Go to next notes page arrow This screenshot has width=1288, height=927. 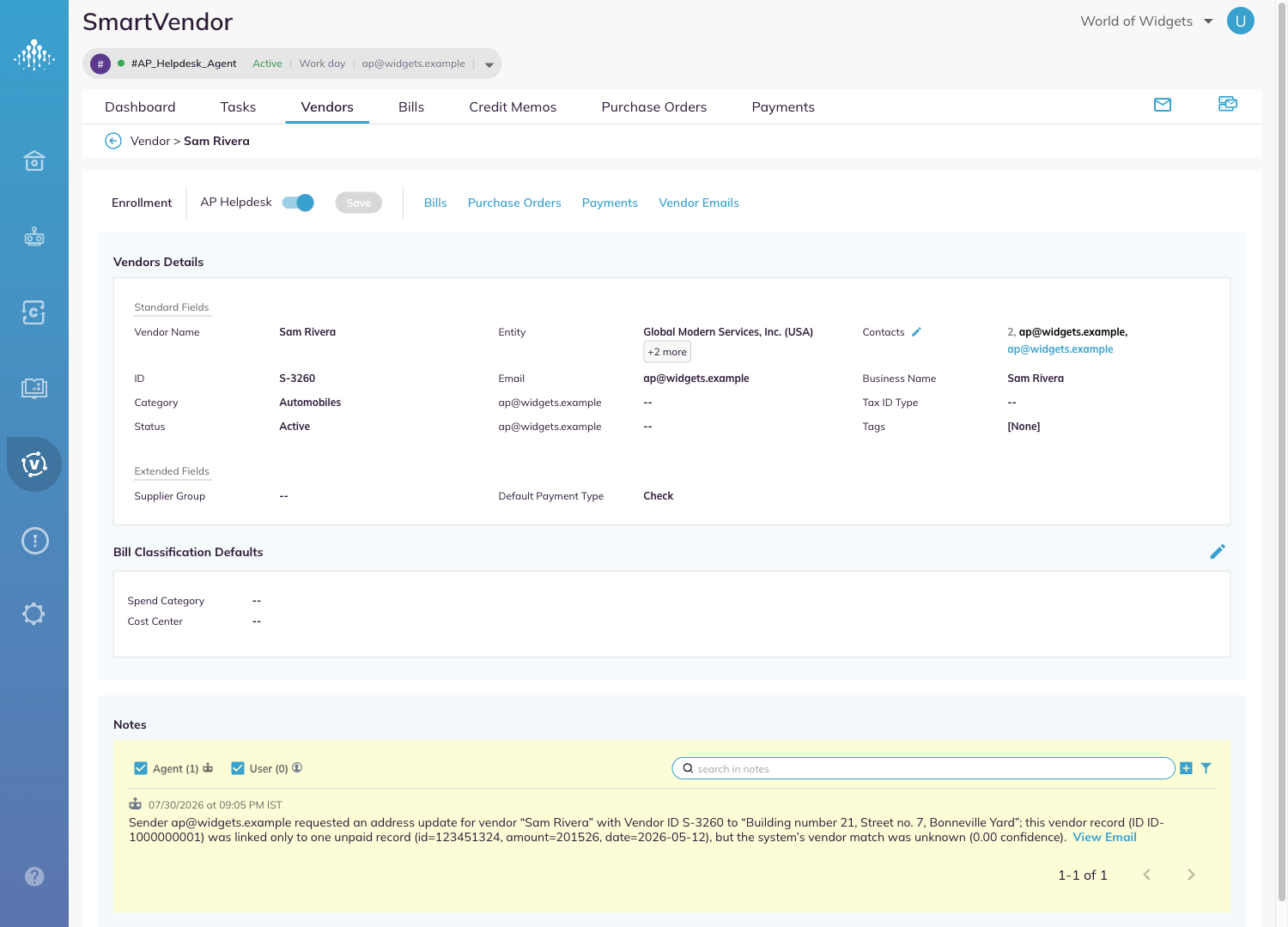coord(1191,875)
